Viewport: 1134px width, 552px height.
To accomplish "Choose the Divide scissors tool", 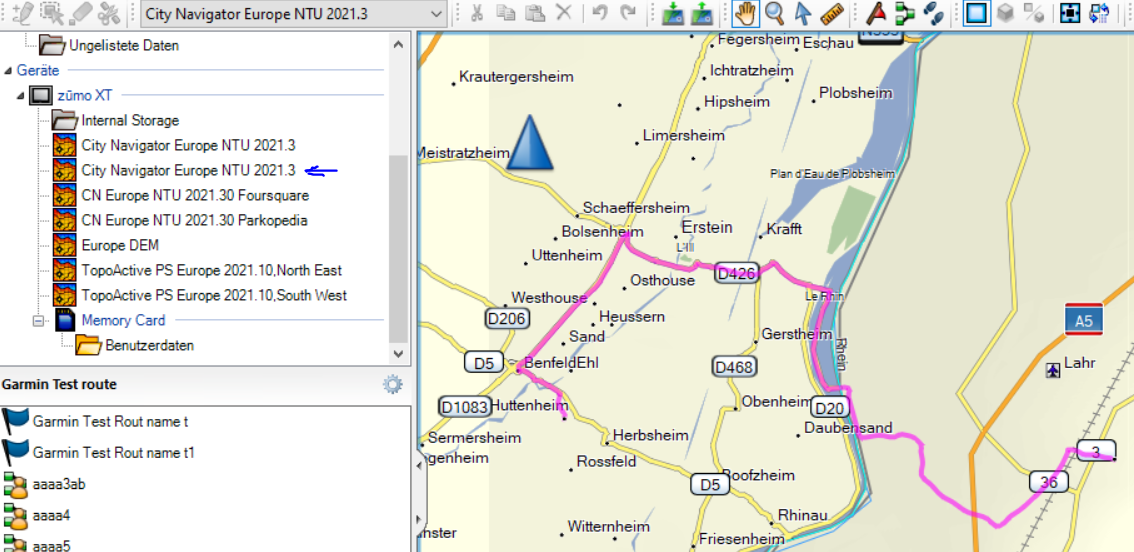I will coord(108,12).
